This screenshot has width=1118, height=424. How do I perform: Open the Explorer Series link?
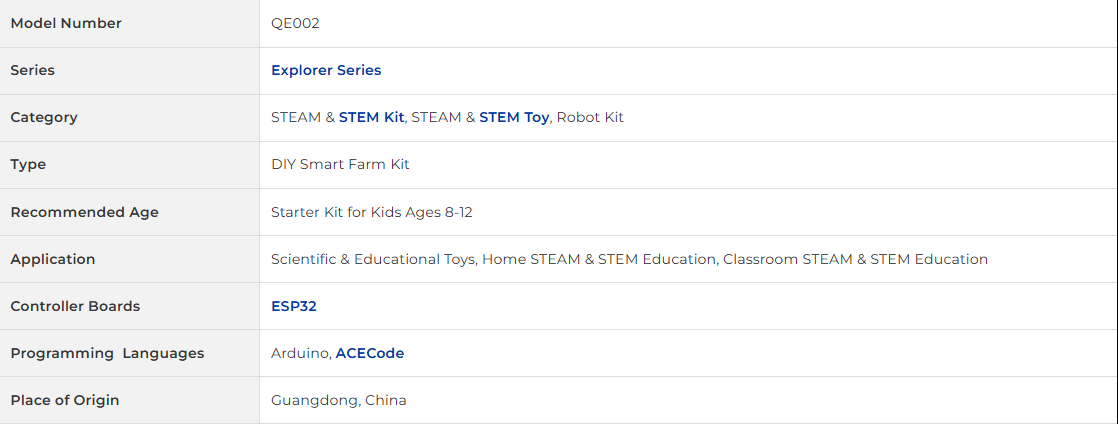pos(326,71)
